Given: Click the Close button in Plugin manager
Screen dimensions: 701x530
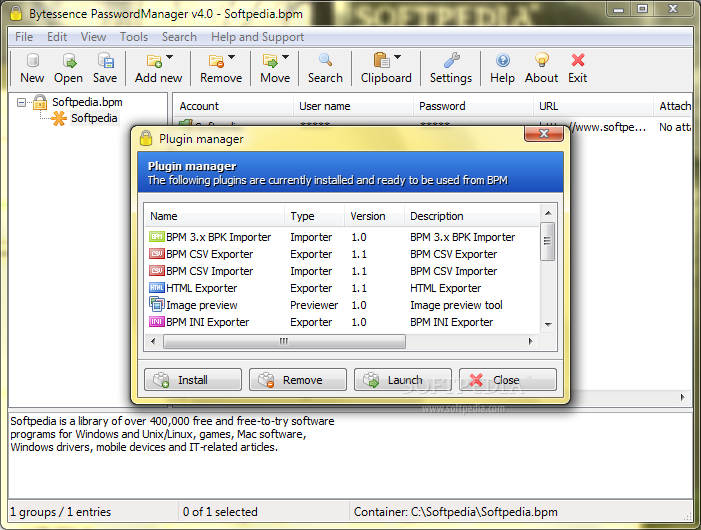Looking at the screenshot, I should click(508, 380).
